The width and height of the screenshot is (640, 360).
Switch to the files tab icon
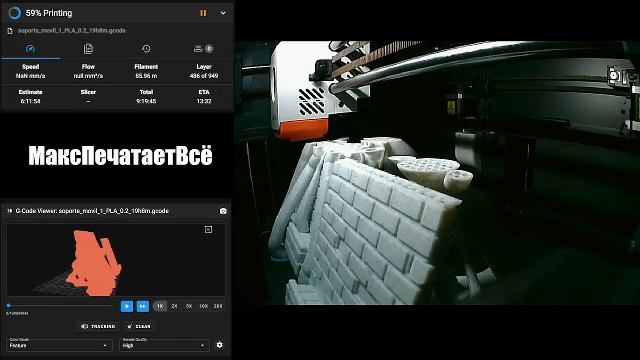pyautogui.click(x=88, y=49)
